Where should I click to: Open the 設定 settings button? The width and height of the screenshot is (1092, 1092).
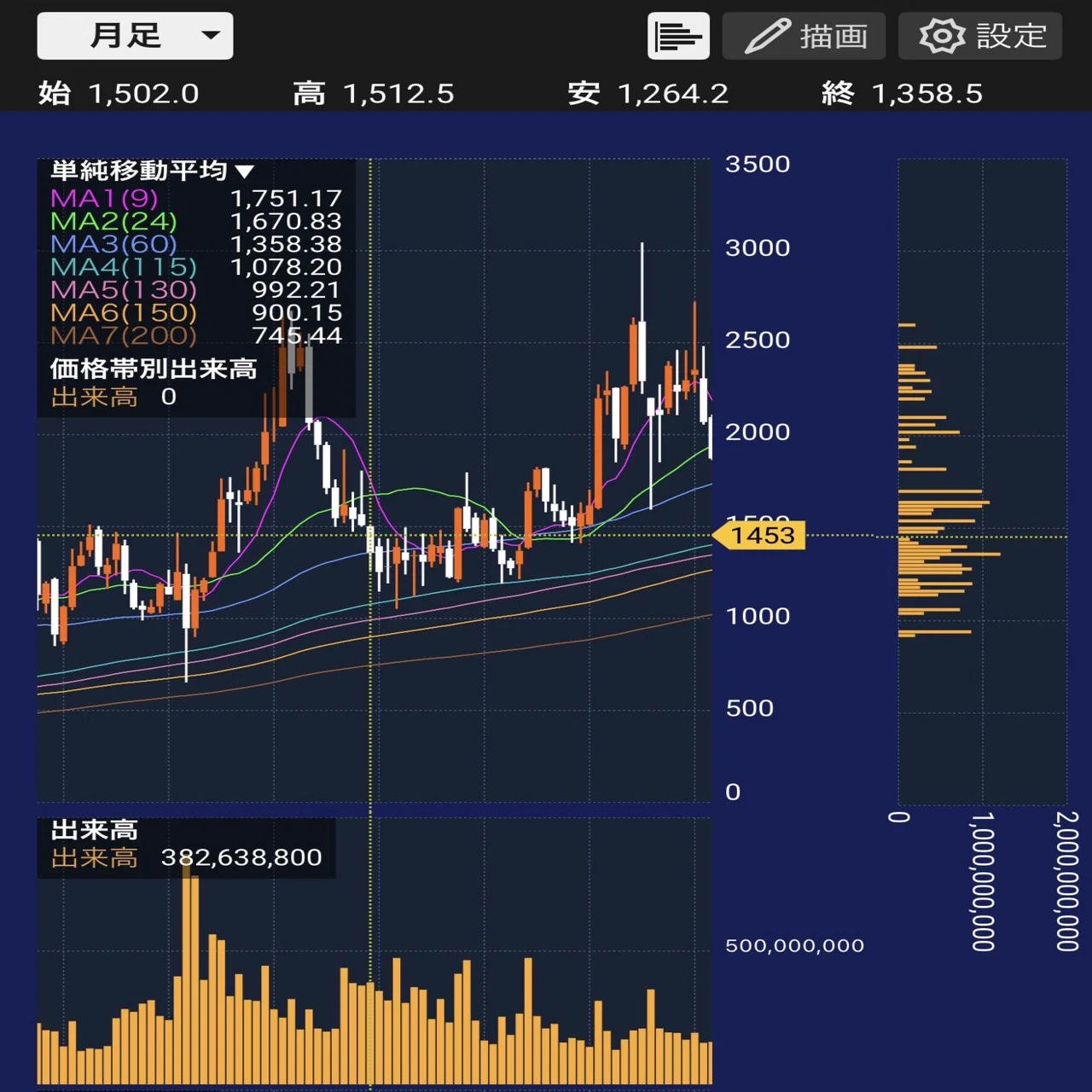click(x=980, y=36)
